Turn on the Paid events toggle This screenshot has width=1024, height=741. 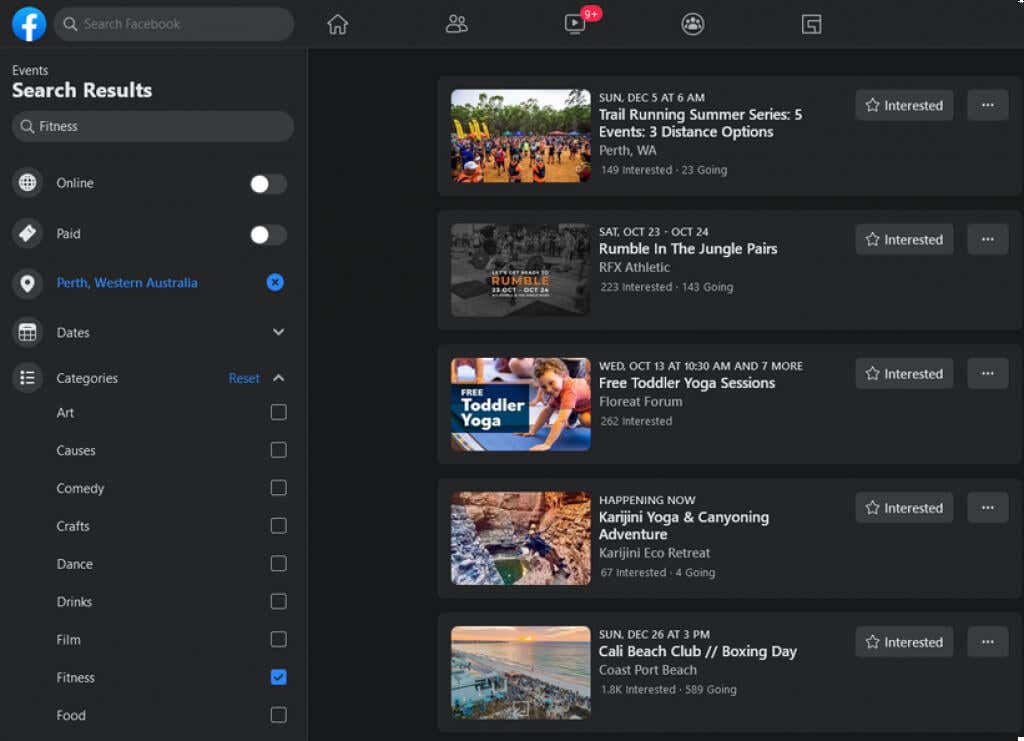tap(268, 235)
